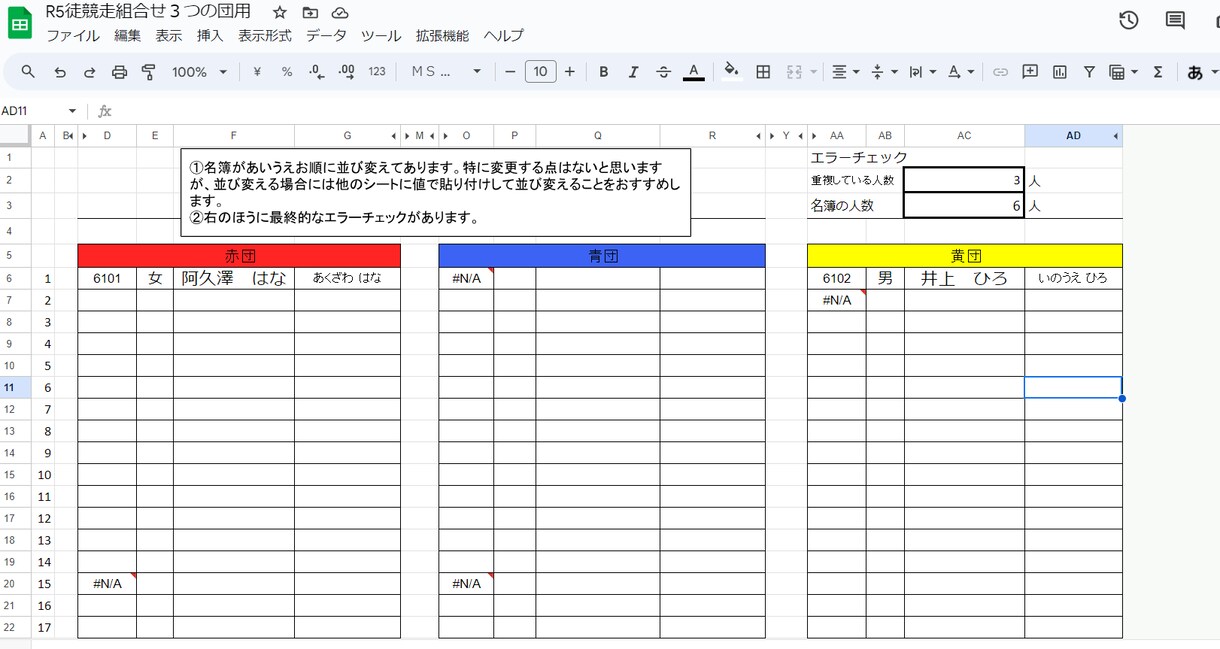Open version history clock icon
Screen dimensions: 1220x649
(x=1129, y=20)
